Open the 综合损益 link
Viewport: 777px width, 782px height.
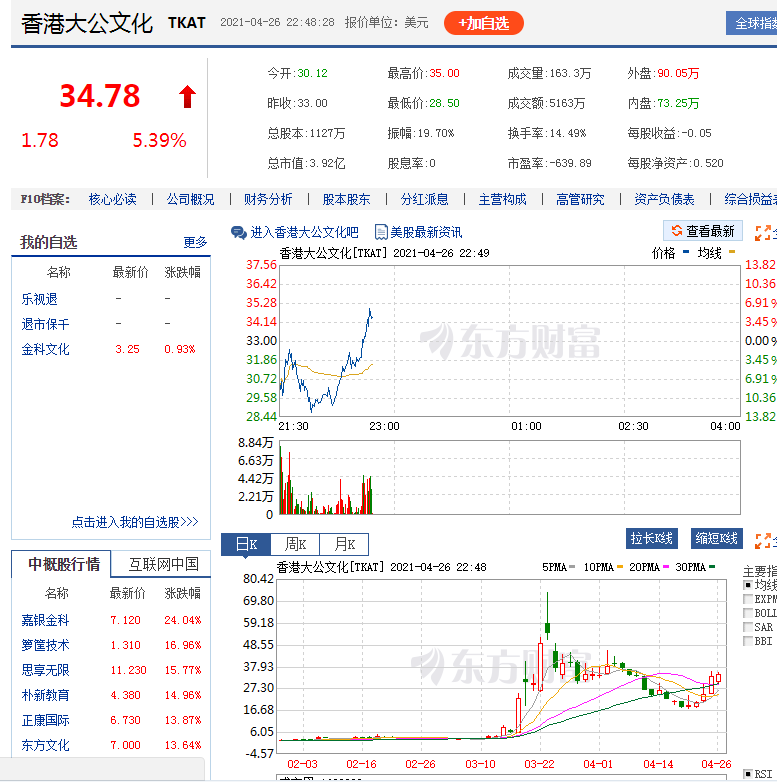tap(751, 199)
